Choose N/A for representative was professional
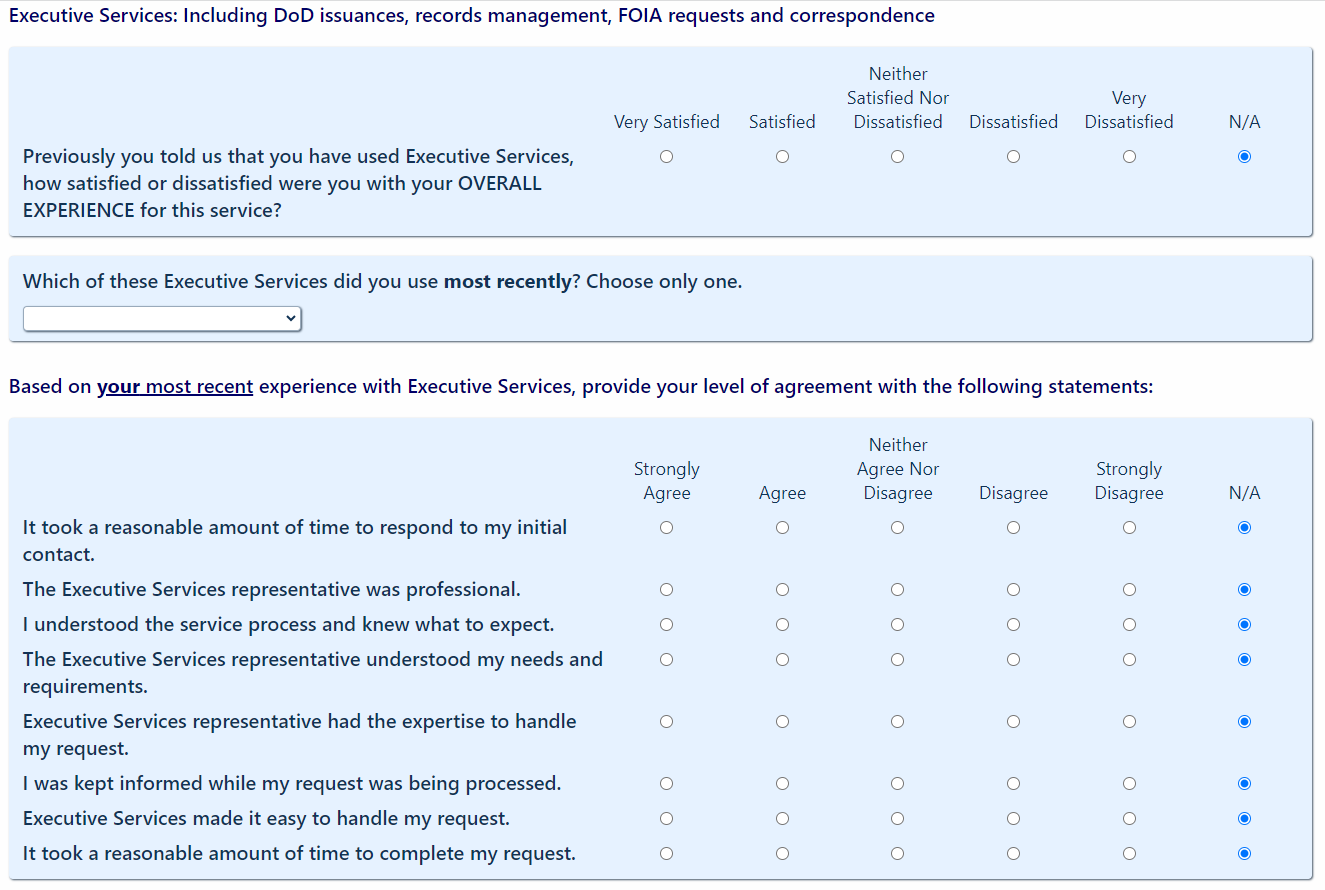The image size is (1325, 890). pyautogui.click(x=1244, y=590)
